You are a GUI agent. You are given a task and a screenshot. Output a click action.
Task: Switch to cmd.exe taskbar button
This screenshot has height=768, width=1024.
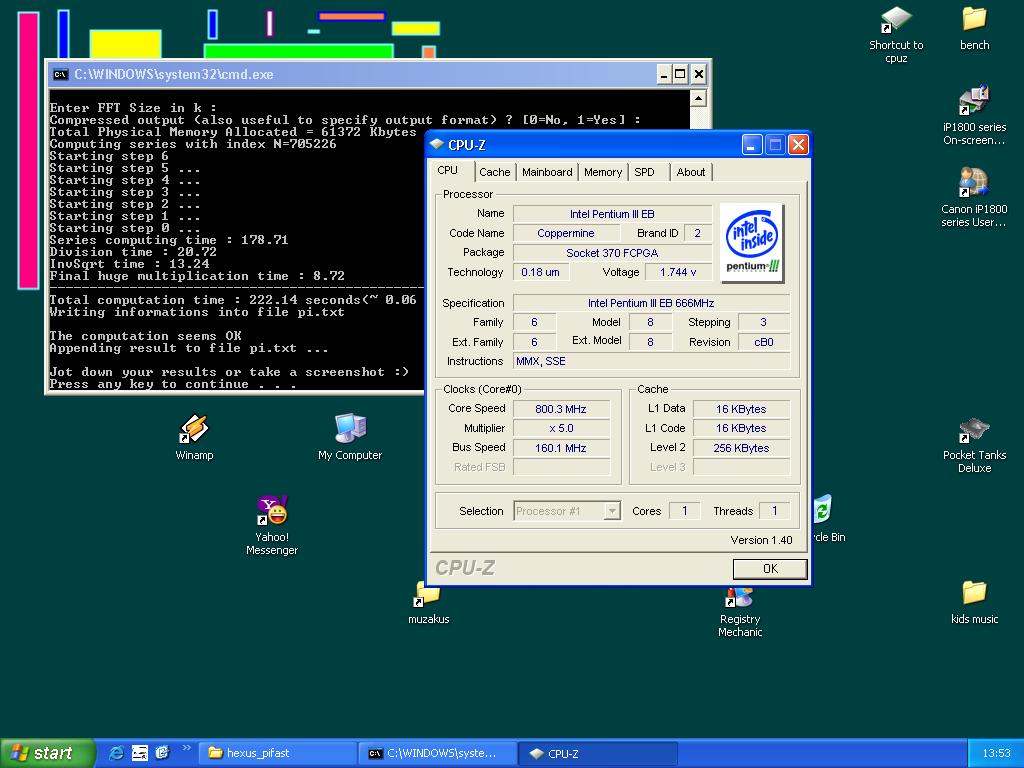[x=438, y=753]
